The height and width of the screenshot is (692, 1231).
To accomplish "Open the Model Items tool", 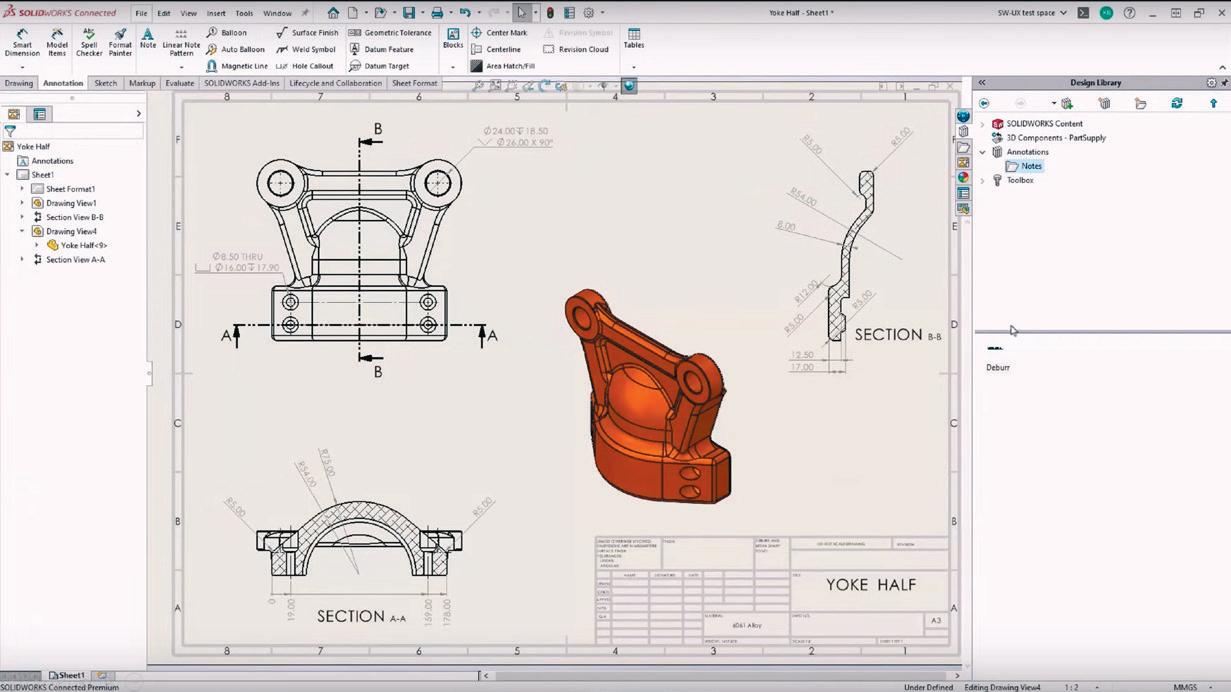I will pyautogui.click(x=57, y=42).
